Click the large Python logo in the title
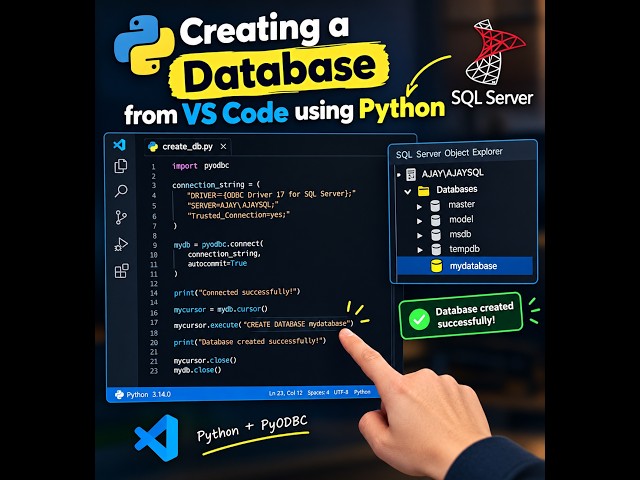The image size is (640, 480). [x=144, y=45]
